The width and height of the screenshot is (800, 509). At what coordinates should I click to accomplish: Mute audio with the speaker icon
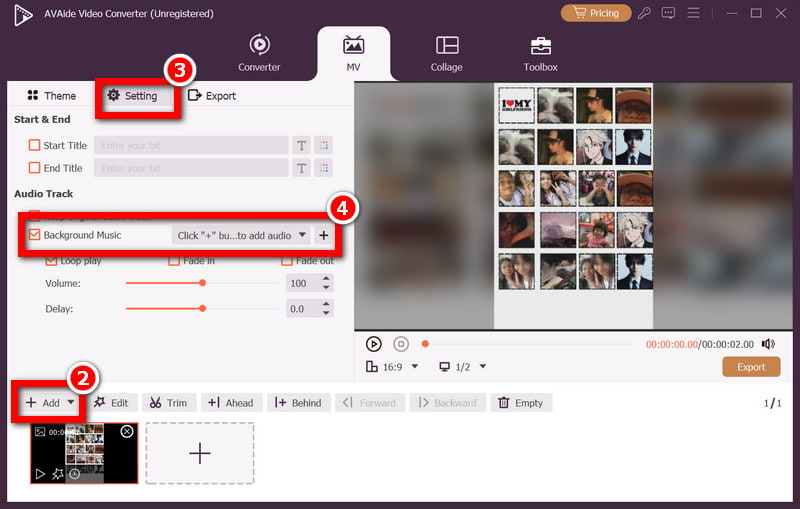point(768,344)
